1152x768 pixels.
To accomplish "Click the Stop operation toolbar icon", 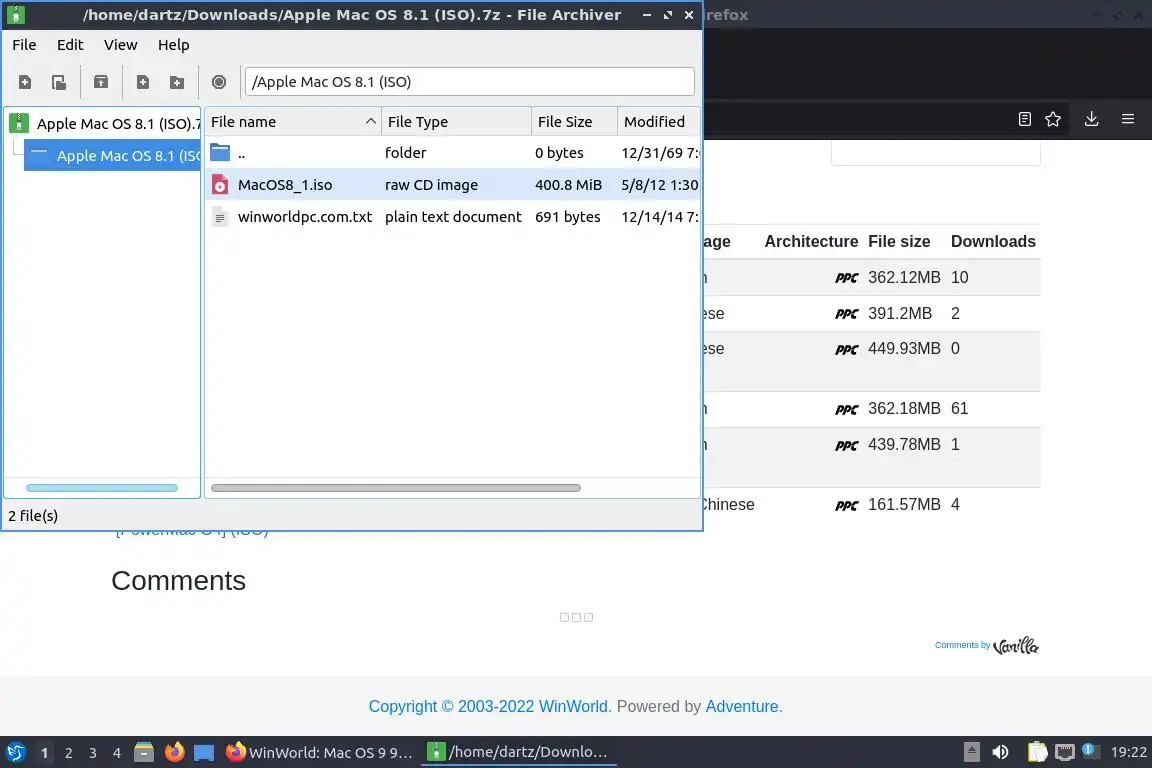I will (x=219, y=82).
